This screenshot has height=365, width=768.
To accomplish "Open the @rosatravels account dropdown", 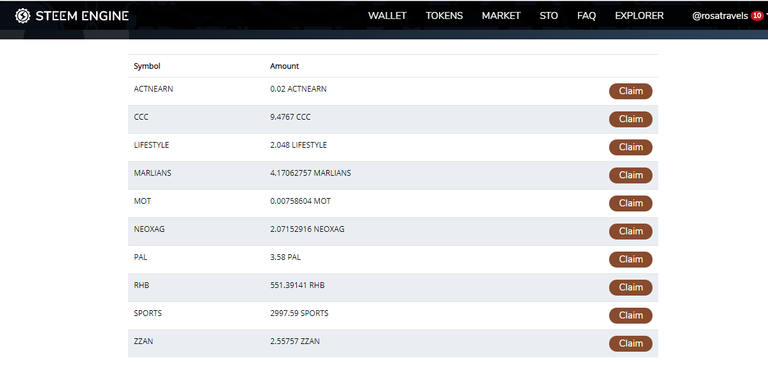I will pyautogui.click(x=720, y=16).
